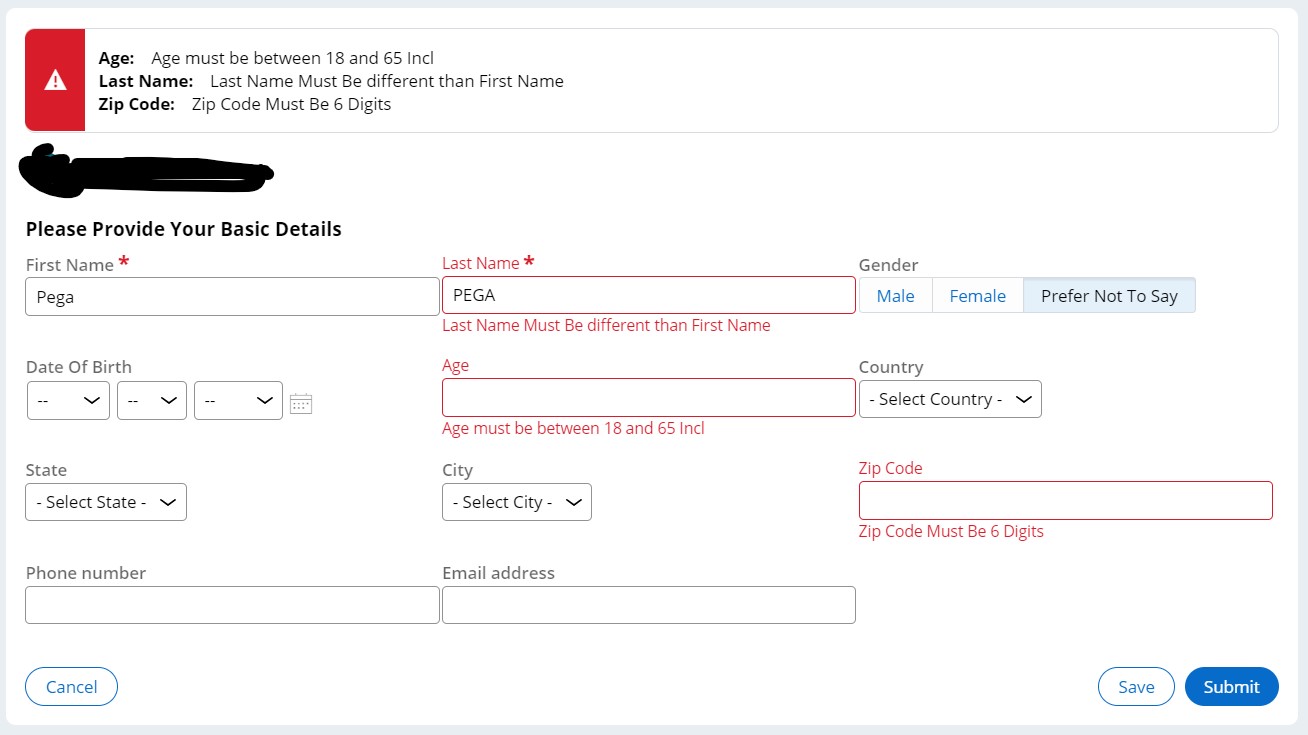Open the year dropdown under Date Of Birth
This screenshot has height=735, width=1308.
(x=238, y=400)
